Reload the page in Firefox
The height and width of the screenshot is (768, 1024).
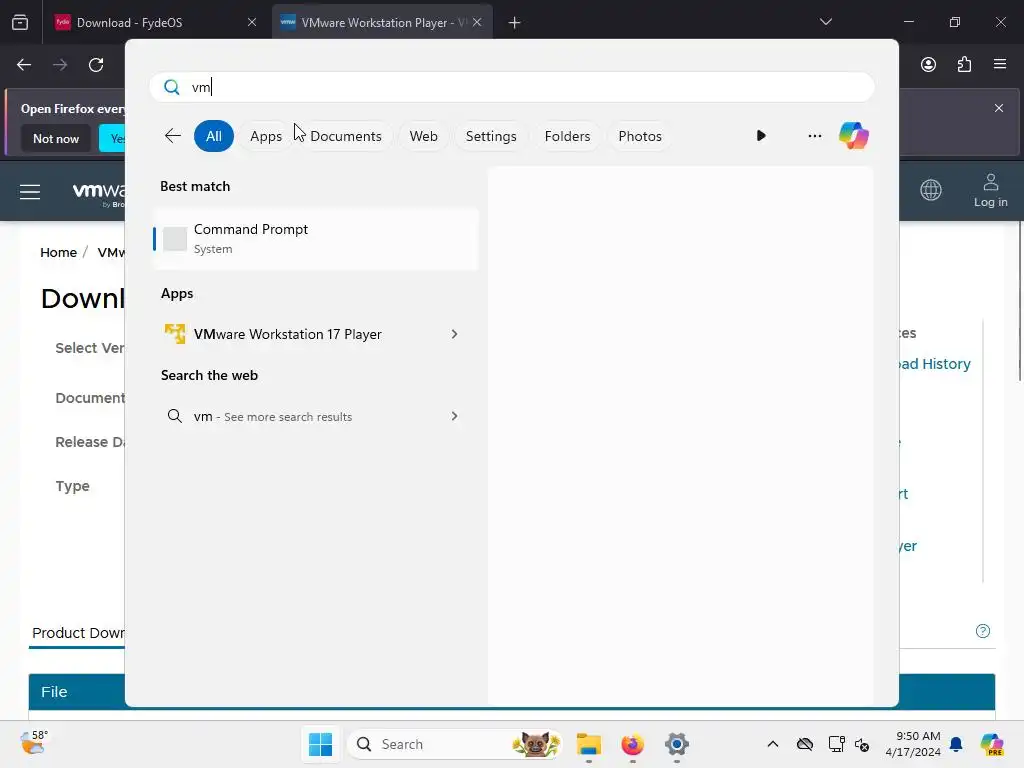point(96,65)
